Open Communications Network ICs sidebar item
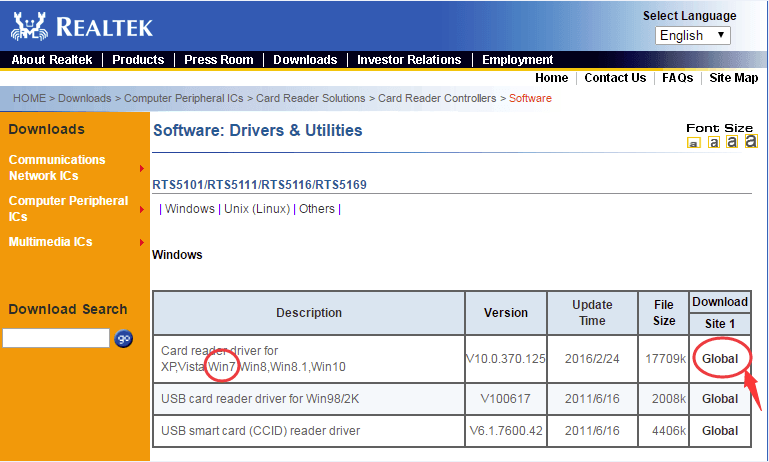This screenshot has height=462, width=769. pos(57,168)
